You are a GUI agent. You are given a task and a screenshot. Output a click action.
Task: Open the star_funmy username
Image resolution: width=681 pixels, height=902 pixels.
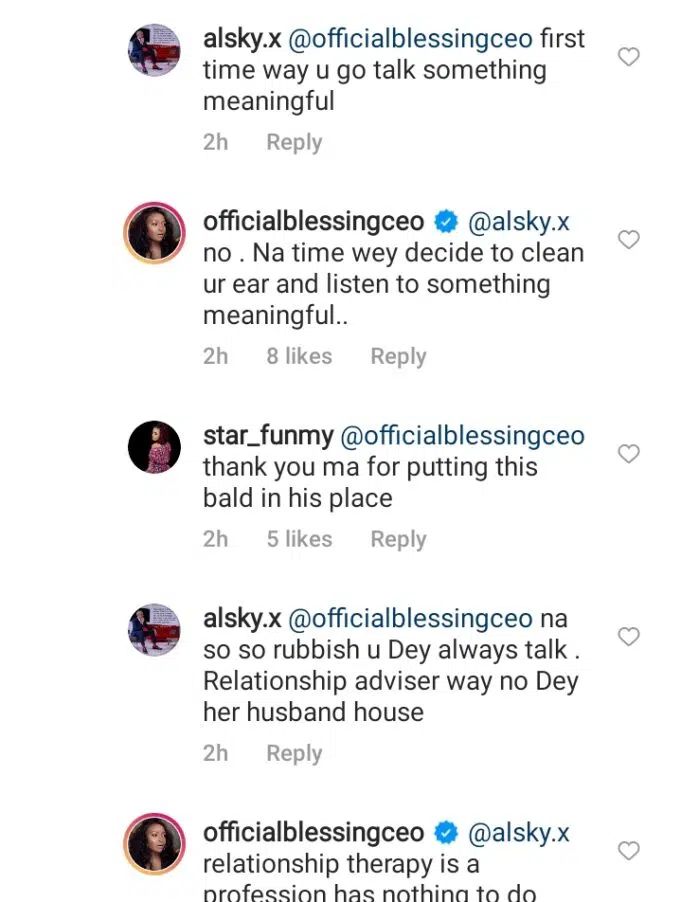click(x=267, y=436)
